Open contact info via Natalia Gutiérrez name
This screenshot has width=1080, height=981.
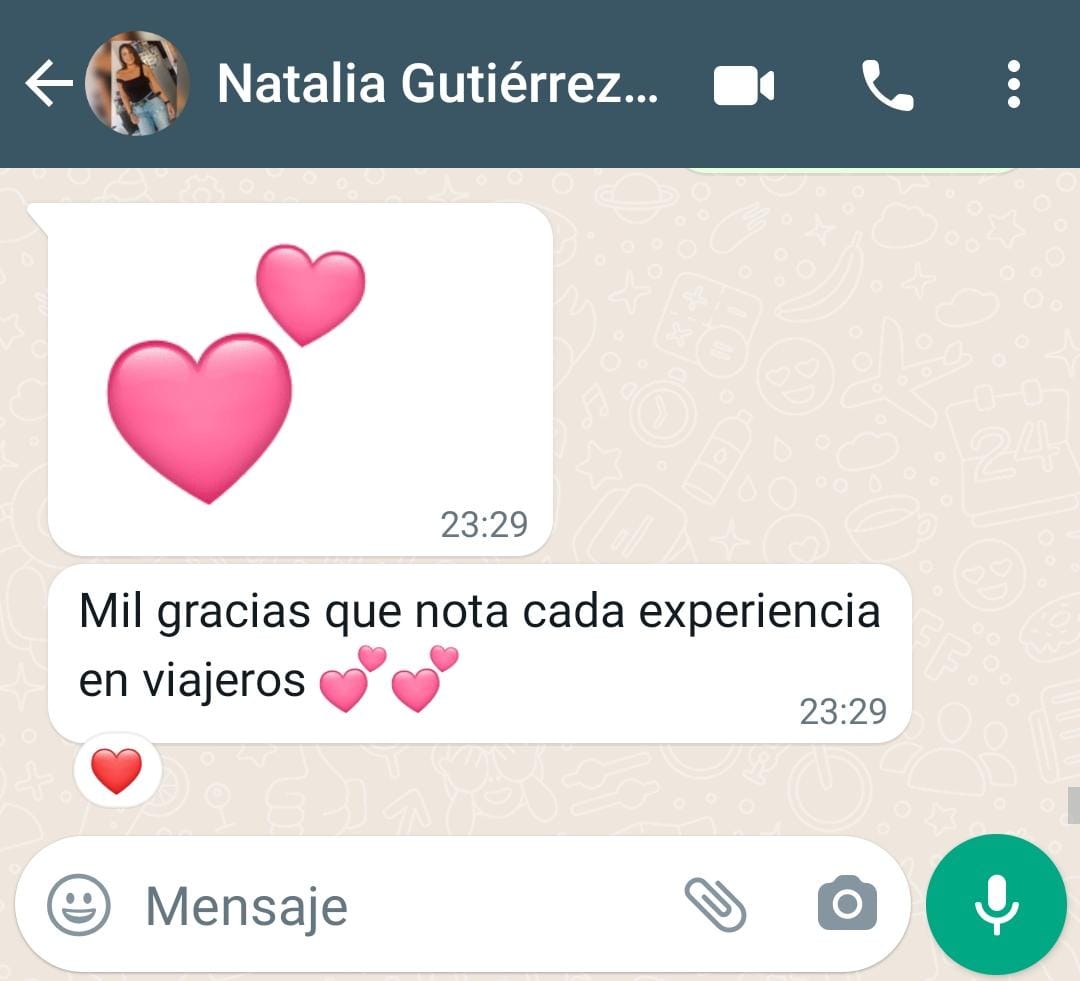437,84
